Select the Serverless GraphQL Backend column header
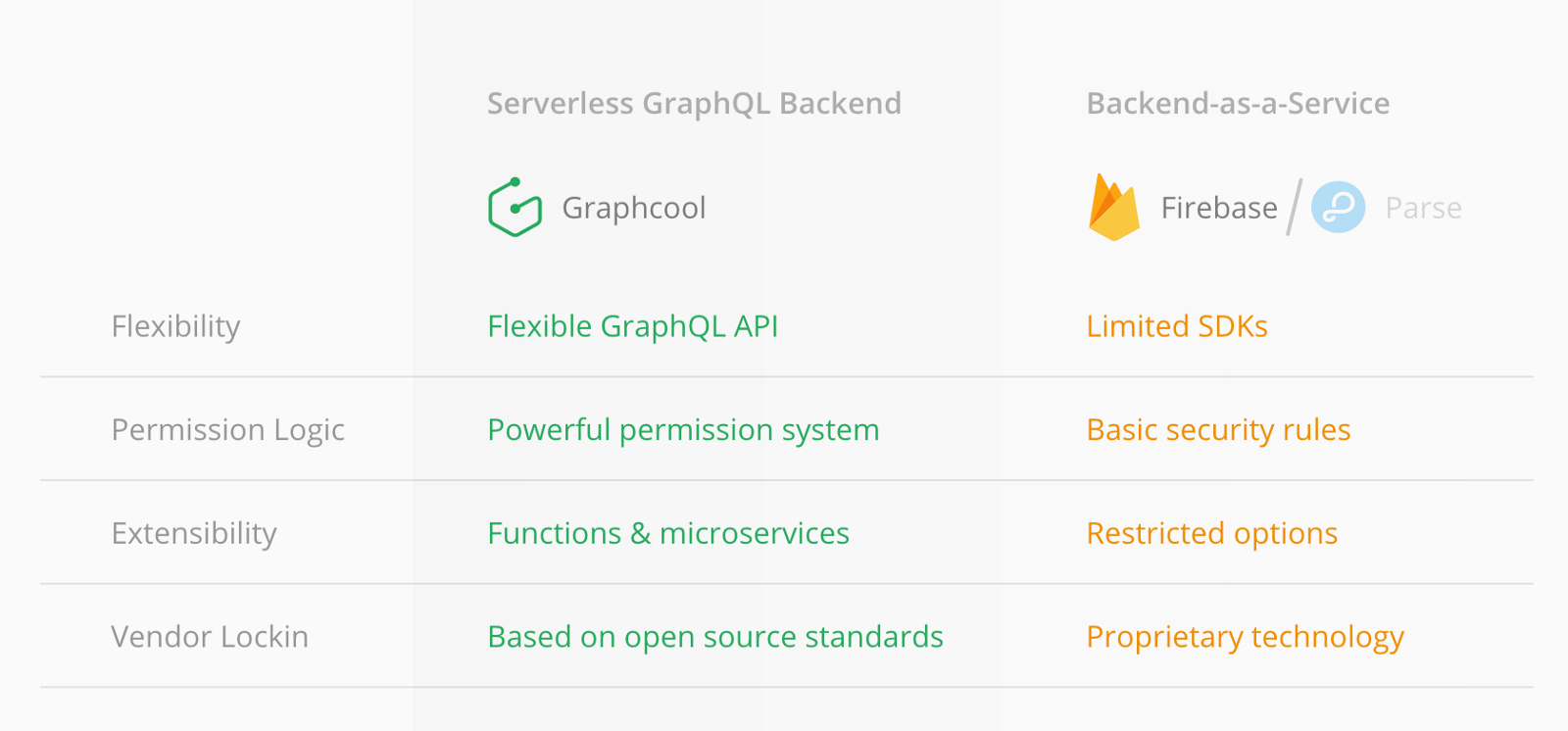1568x731 pixels. (x=694, y=103)
